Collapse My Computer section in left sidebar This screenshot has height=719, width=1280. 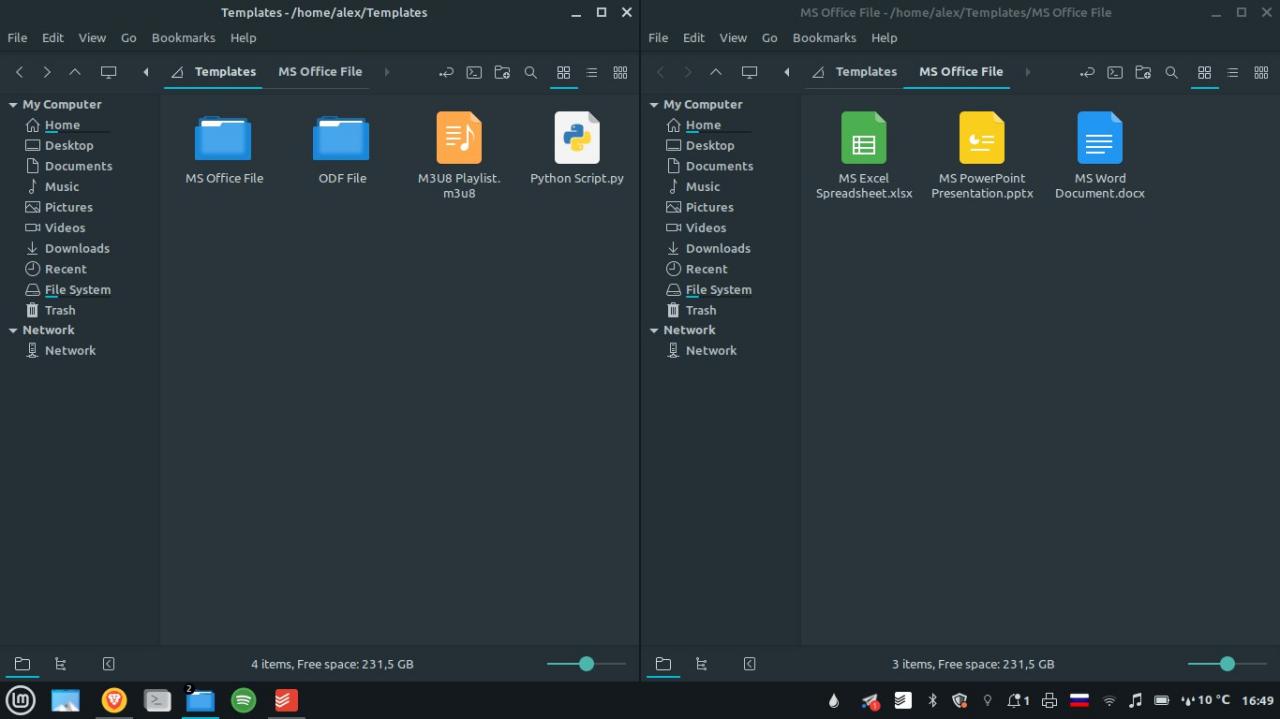click(x=13, y=104)
